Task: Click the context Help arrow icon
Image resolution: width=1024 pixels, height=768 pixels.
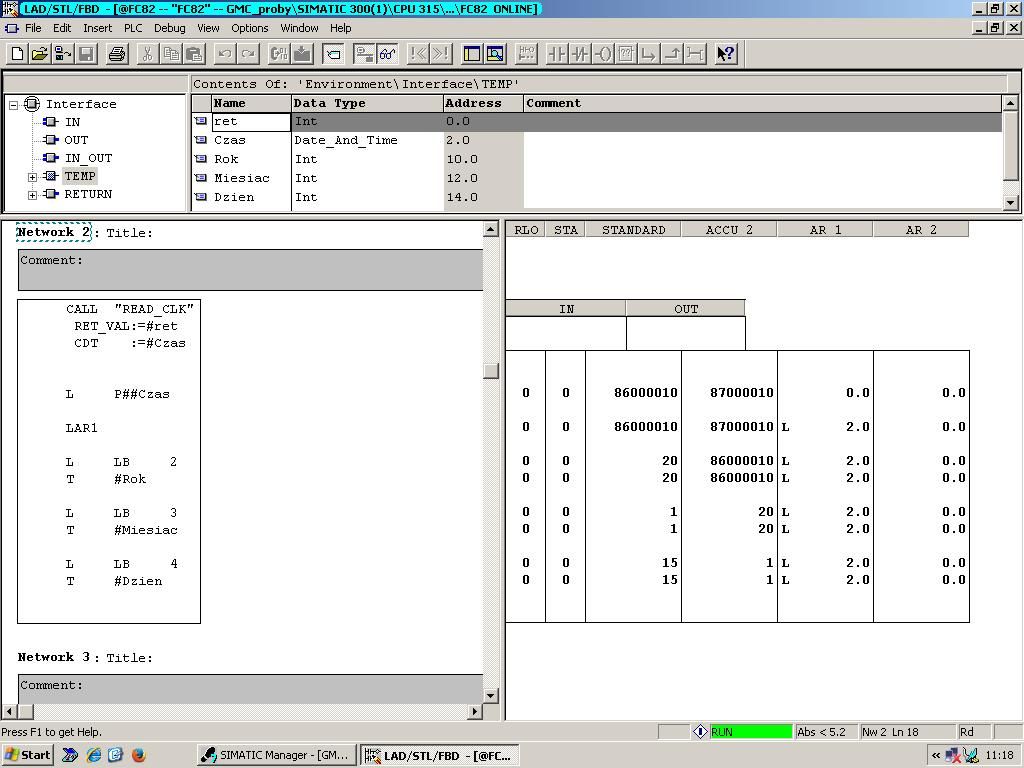Action: pos(726,54)
